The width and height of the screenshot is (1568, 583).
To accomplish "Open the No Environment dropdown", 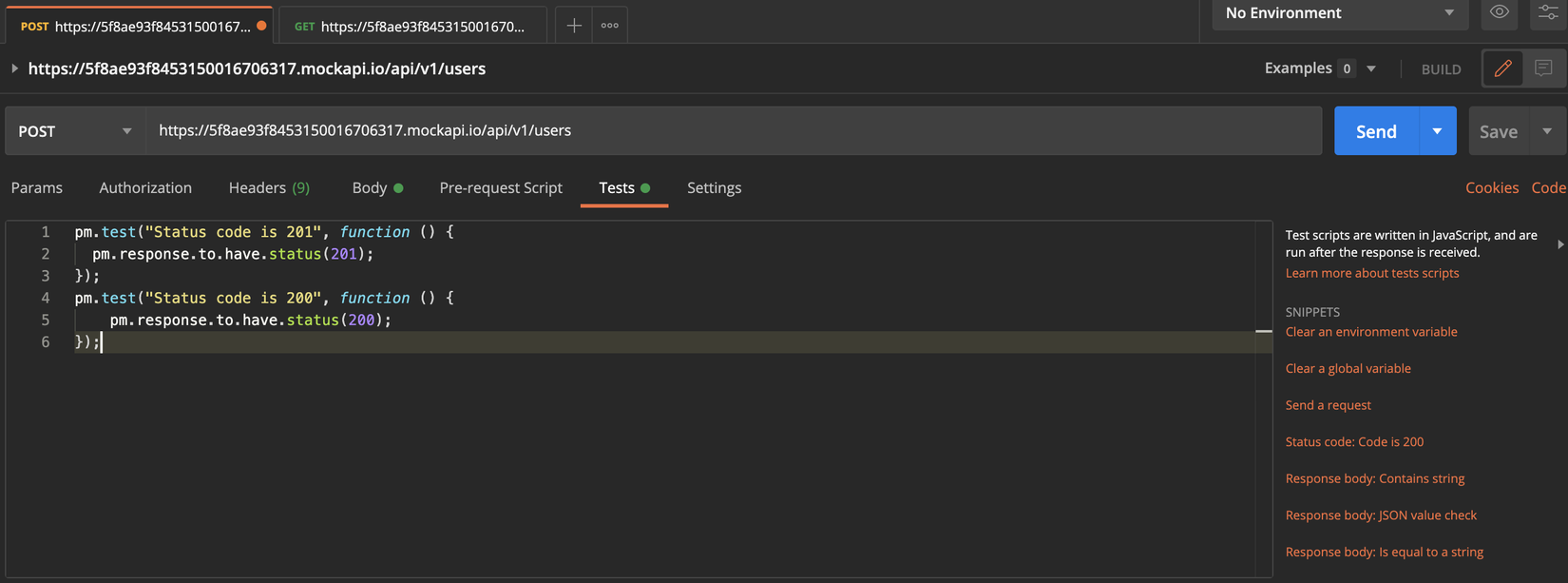I will click(1339, 13).
